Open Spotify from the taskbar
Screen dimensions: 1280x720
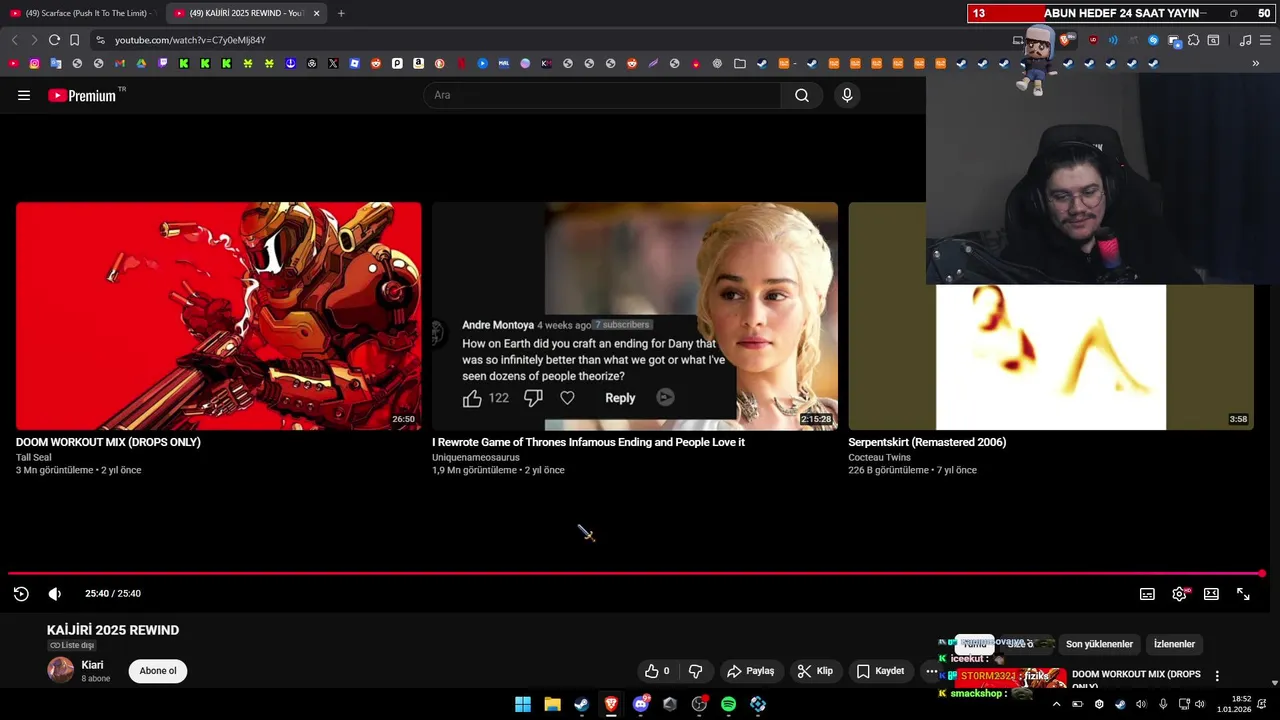click(x=728, y=704)
